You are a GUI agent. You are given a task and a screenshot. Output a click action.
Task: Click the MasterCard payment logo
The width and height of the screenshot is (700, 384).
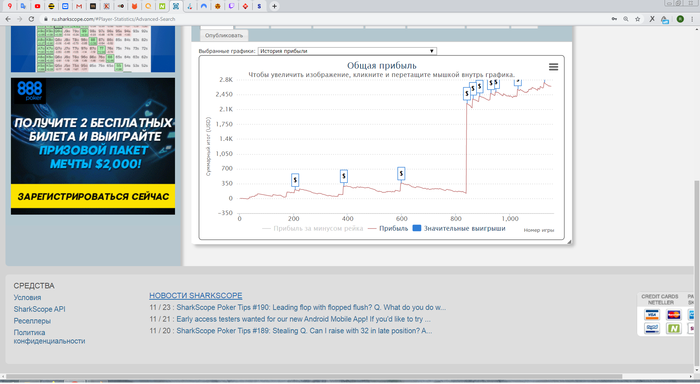point(674,315)
